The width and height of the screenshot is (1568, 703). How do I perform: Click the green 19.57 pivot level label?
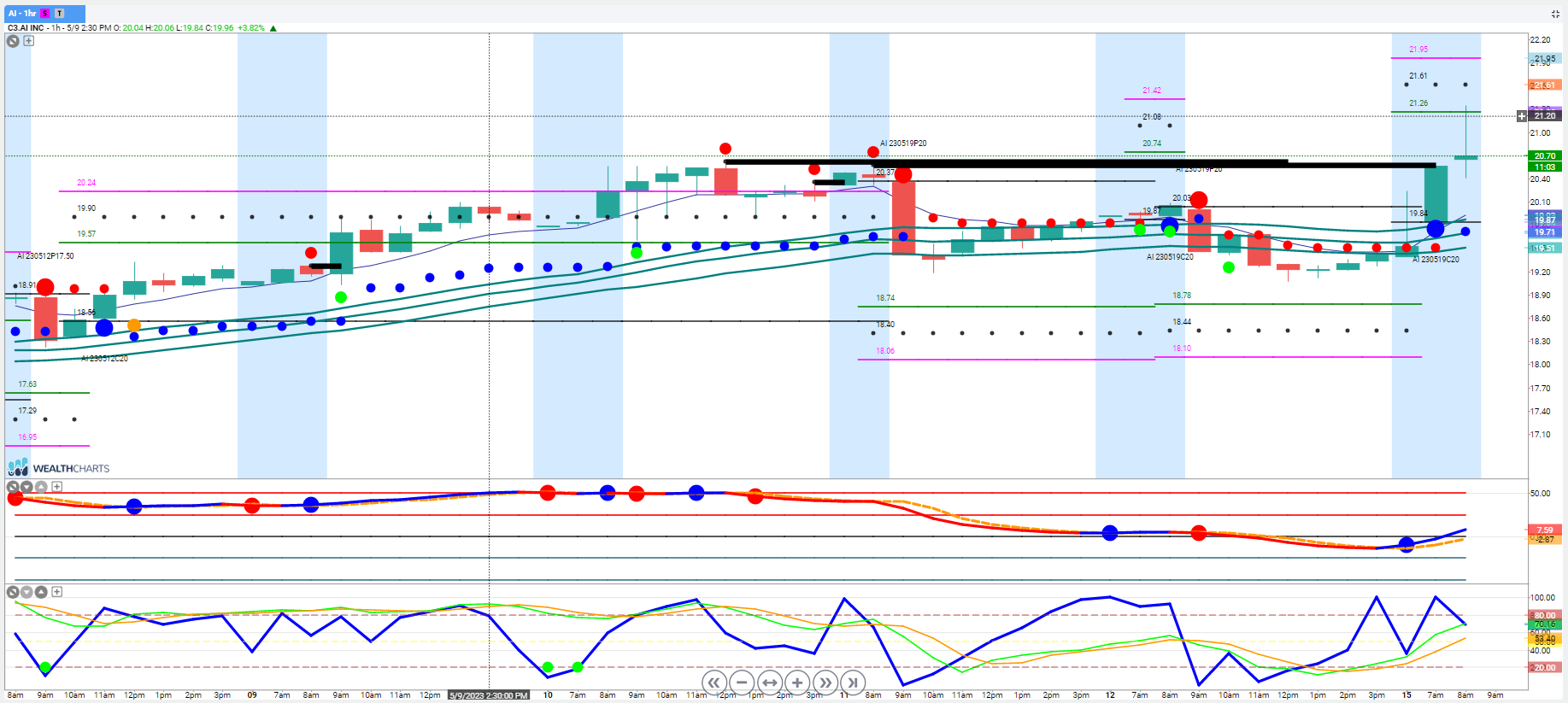click(86, 234)
